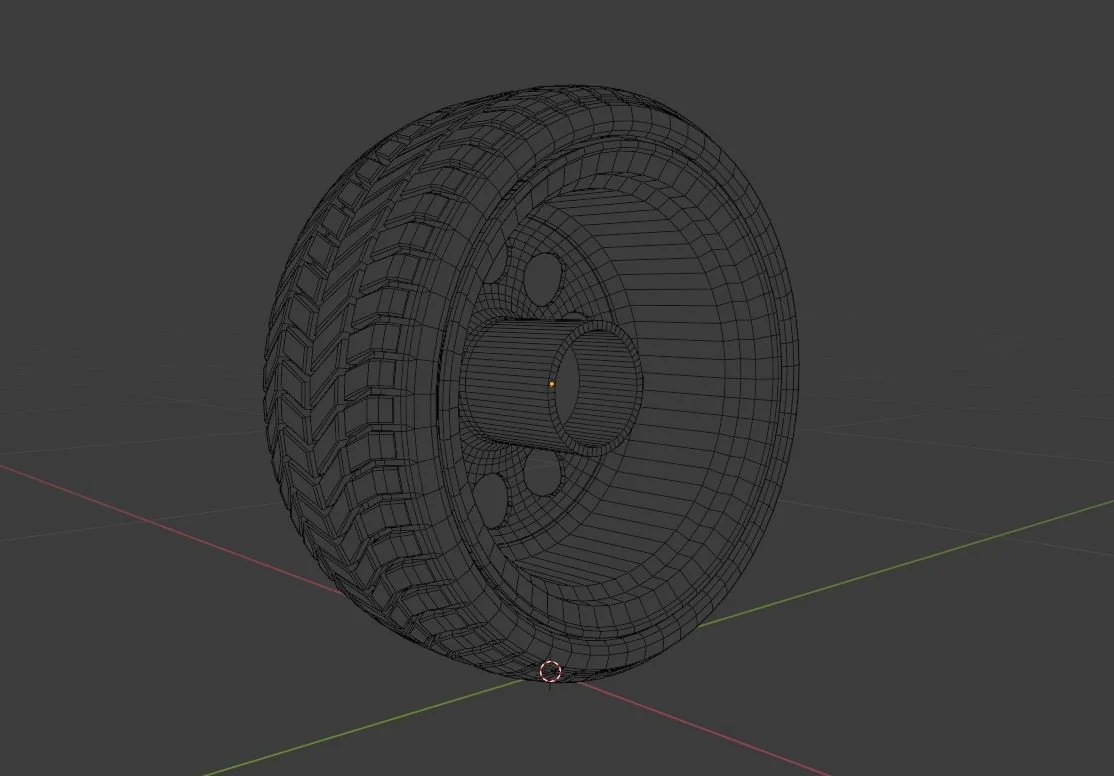The image size is (1114, 776).
Task: Click the orange origin point of the wheel
Action: point(551,384)
